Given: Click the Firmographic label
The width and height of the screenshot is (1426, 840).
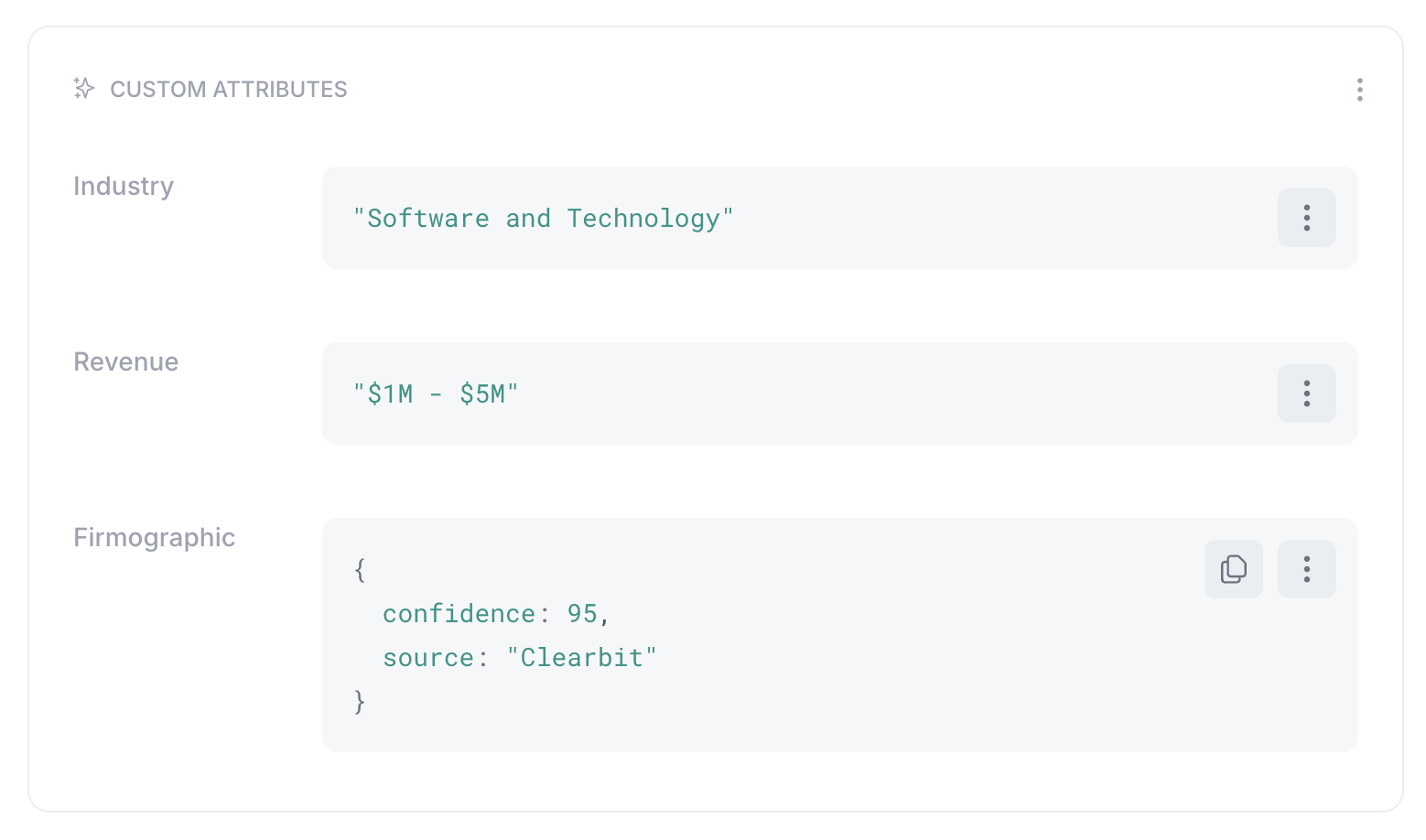Looking at the screenshot, I should click(155, 538).
